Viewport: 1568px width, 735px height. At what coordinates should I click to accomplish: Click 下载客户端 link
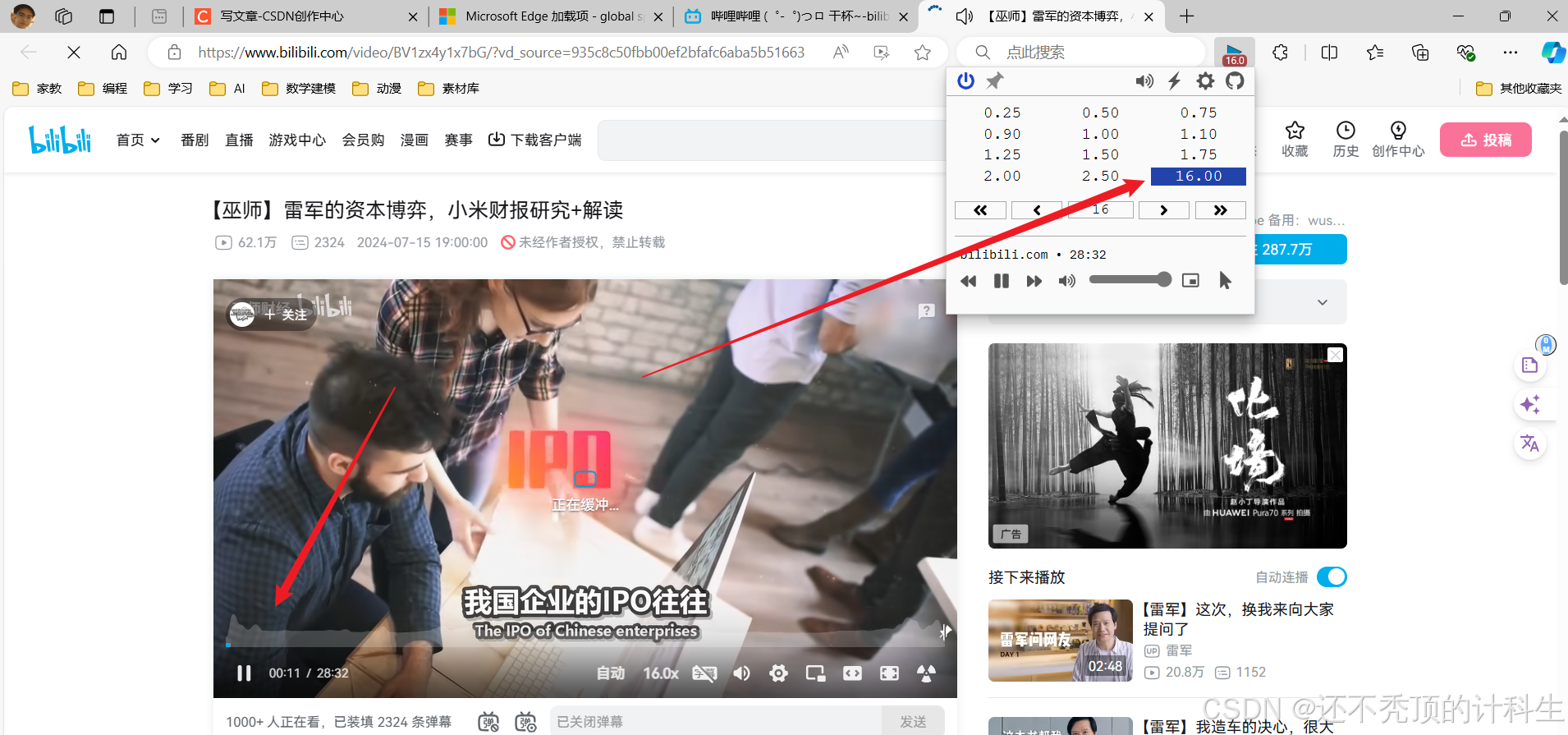point(534,140)
